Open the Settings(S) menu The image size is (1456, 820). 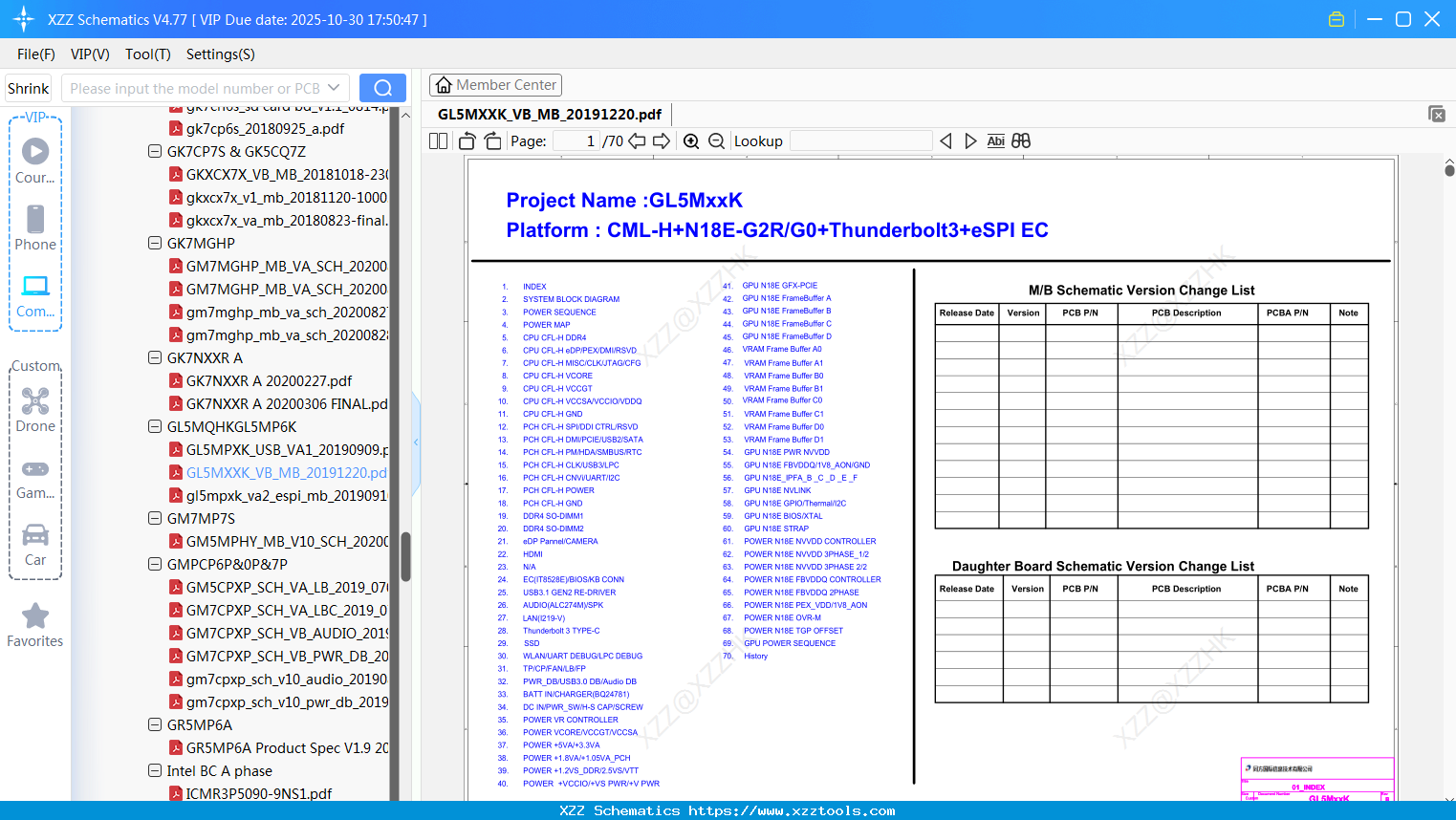click(221, 54)
